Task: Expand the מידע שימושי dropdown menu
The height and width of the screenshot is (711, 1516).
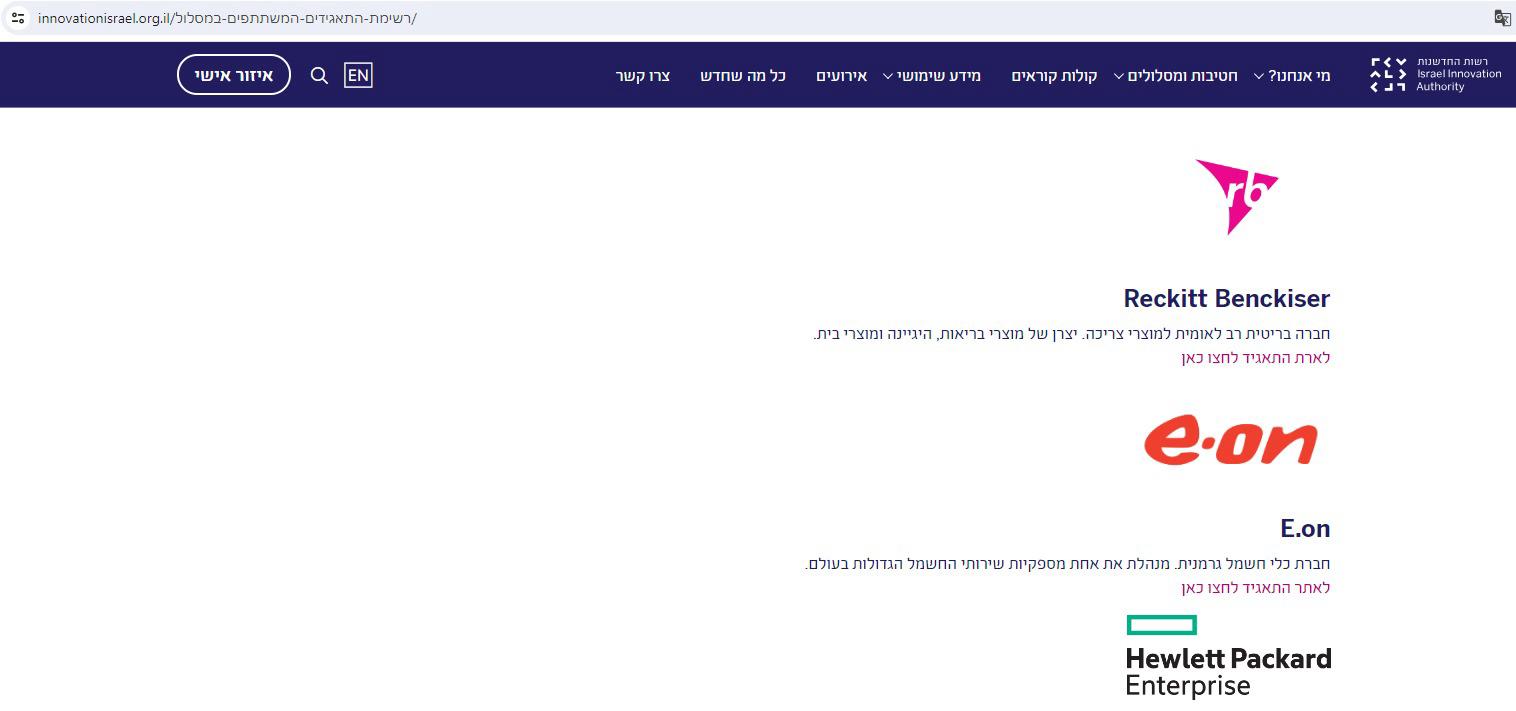Action: [932, 76]
